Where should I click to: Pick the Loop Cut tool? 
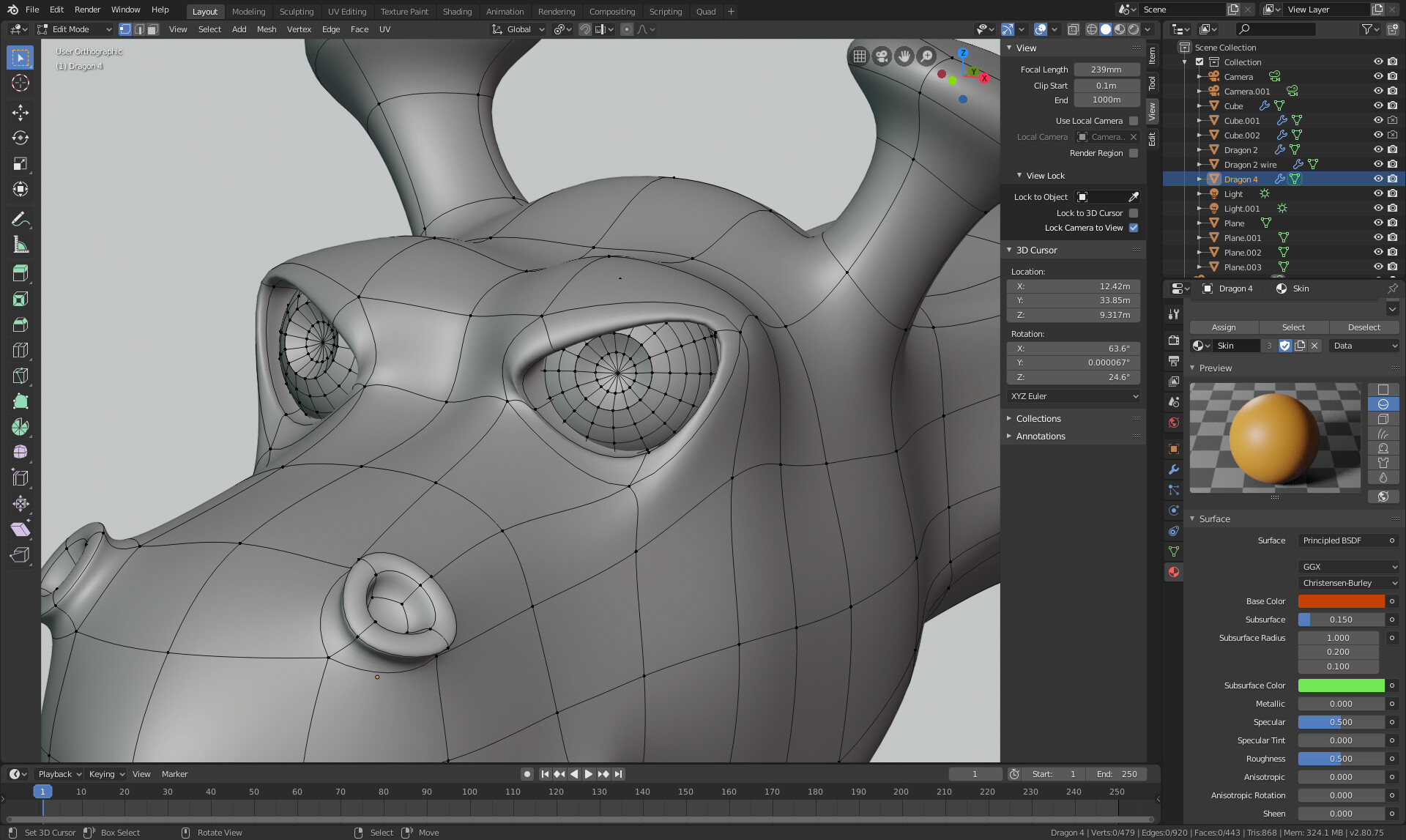[20, 350]
